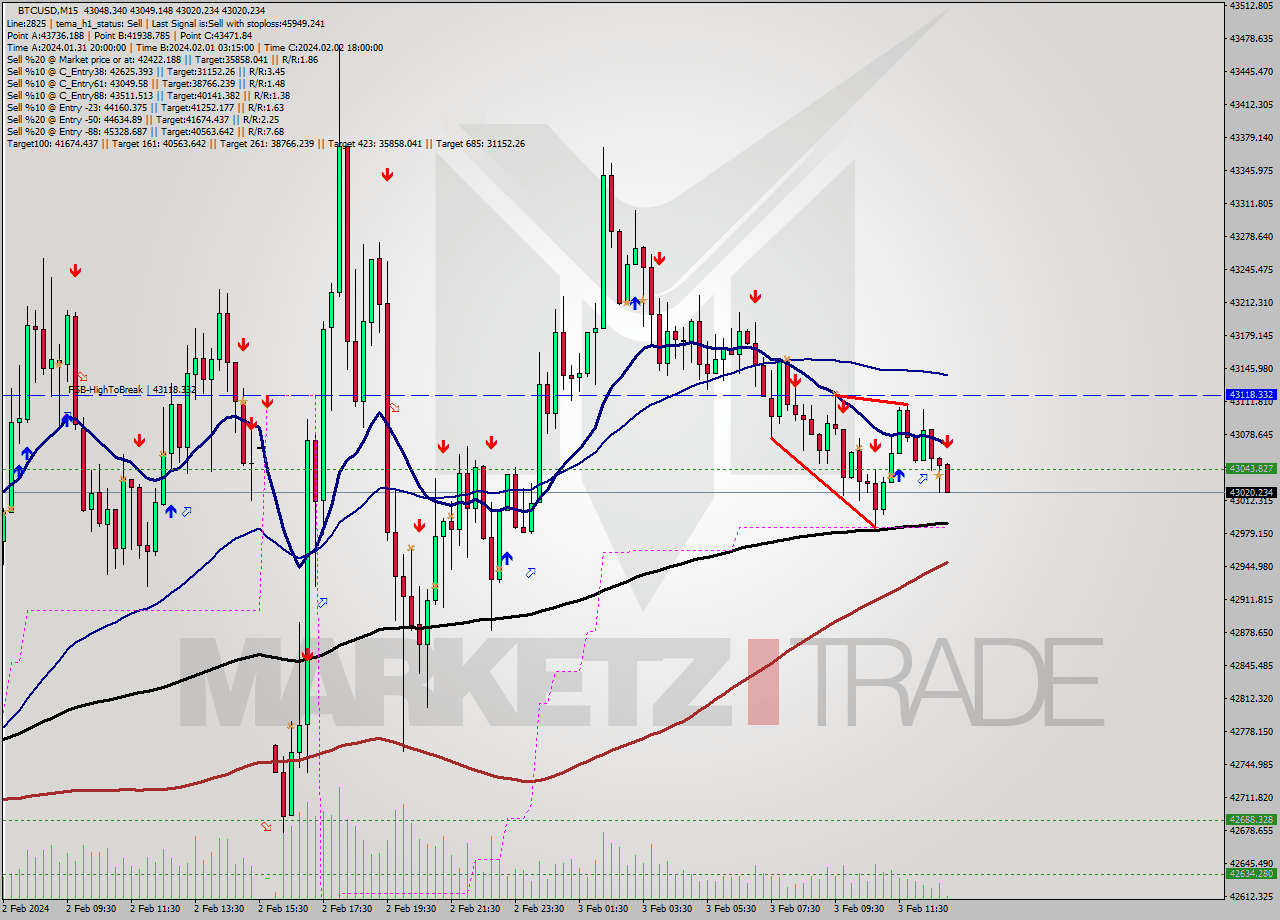The image size is (1280, 920).
Task: Click the 'Sell %10 @ C_Entry38: 42625.393' line
Action: pos(145,71)
